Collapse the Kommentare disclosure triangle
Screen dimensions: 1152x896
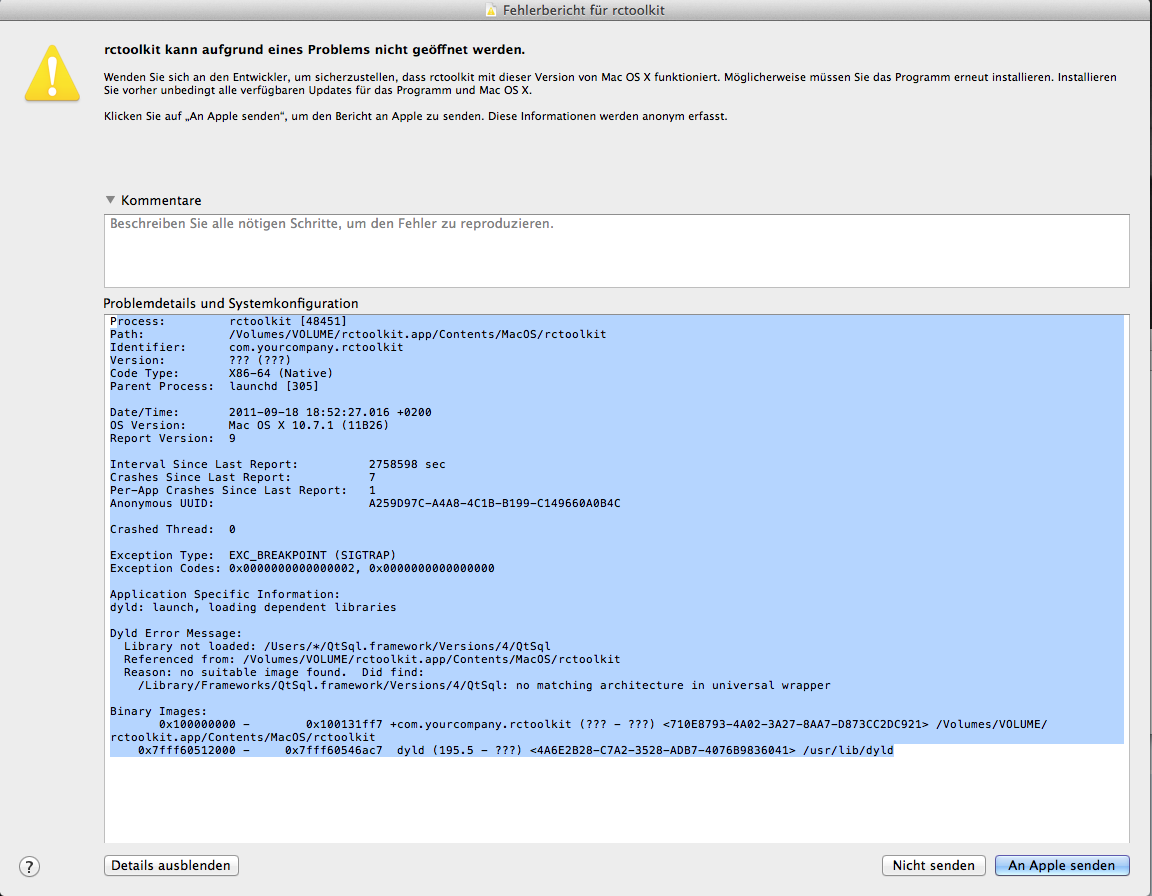click(x=110, y=200)
